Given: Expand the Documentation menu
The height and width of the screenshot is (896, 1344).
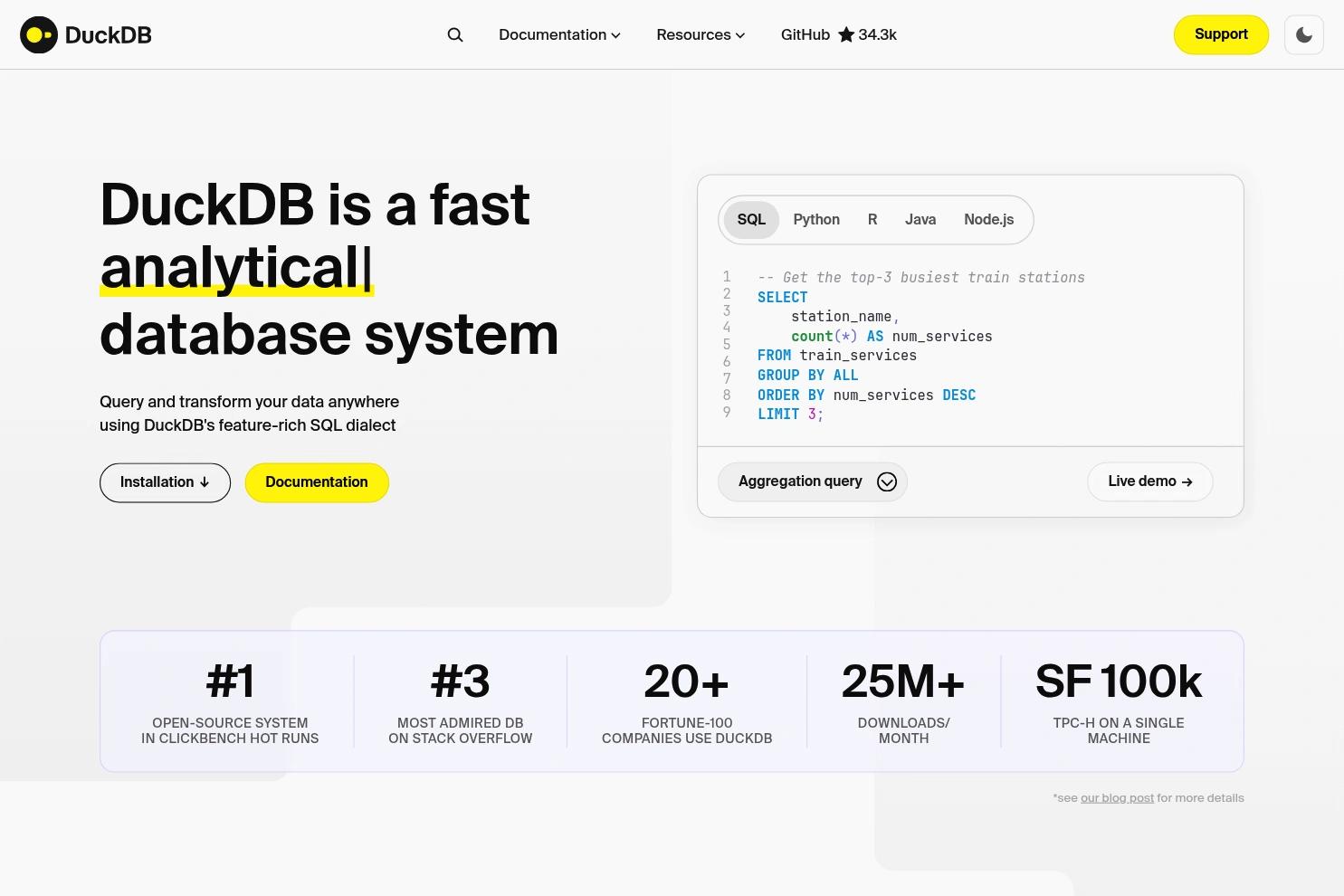Looking at the screenshot, I should pos(559,35).
